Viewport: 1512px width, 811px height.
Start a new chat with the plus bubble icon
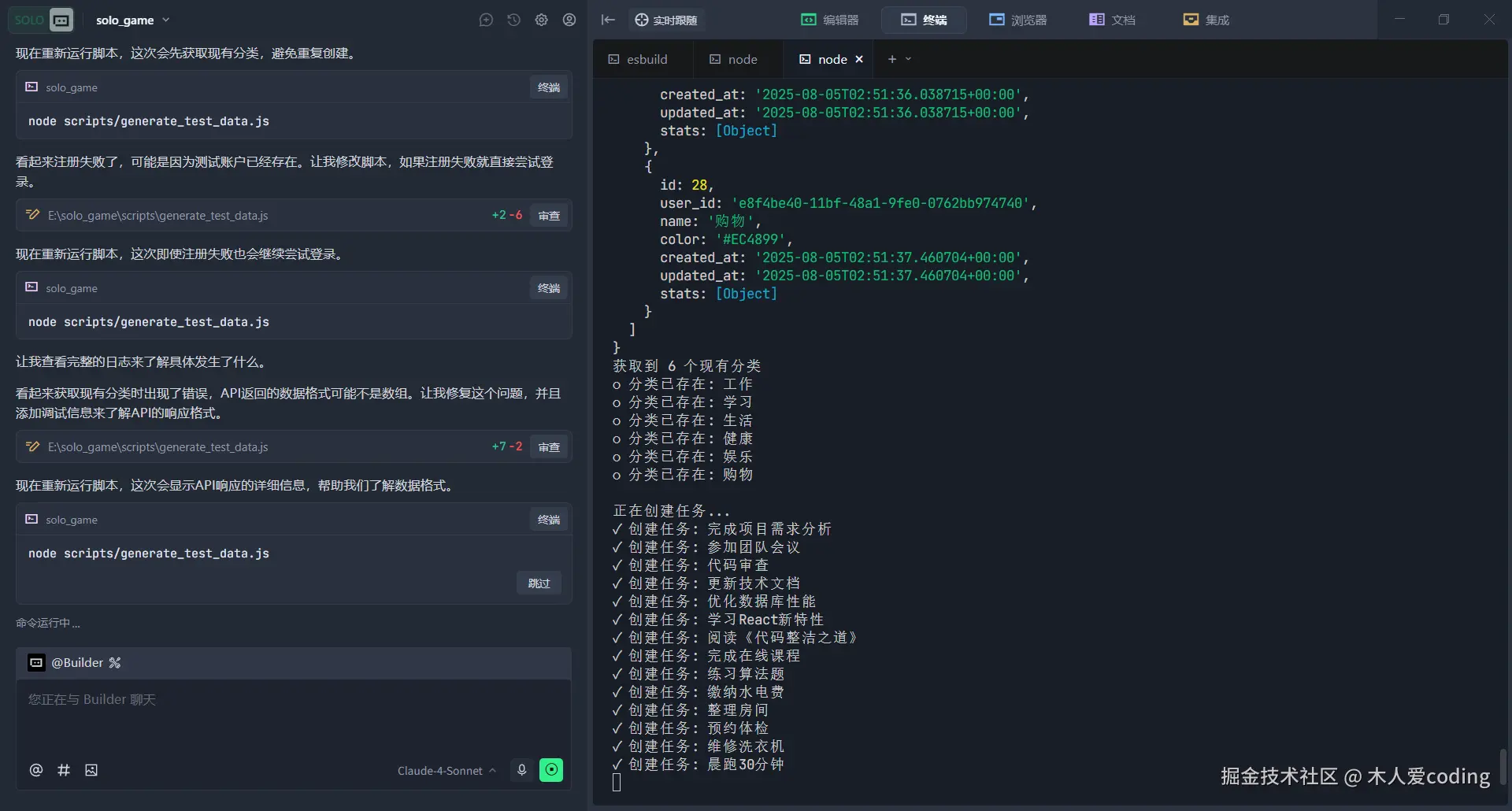(x=486, y=20)
